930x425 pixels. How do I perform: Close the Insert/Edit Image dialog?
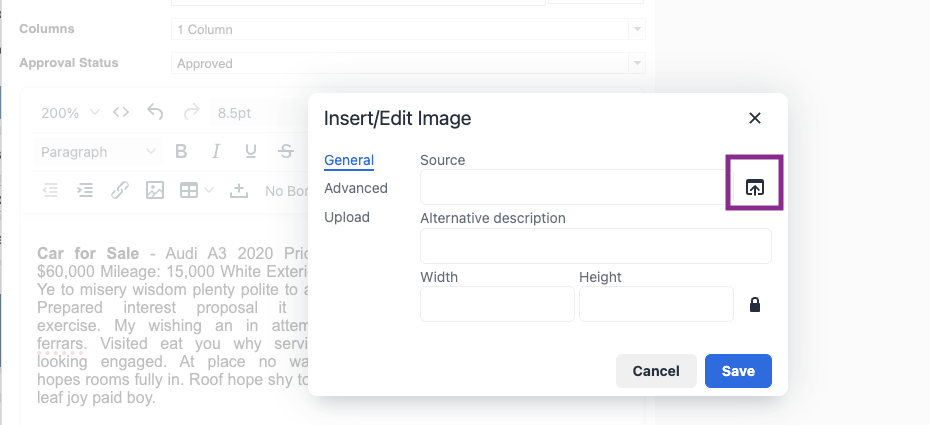pyautogui.click(x=755, y=118)
